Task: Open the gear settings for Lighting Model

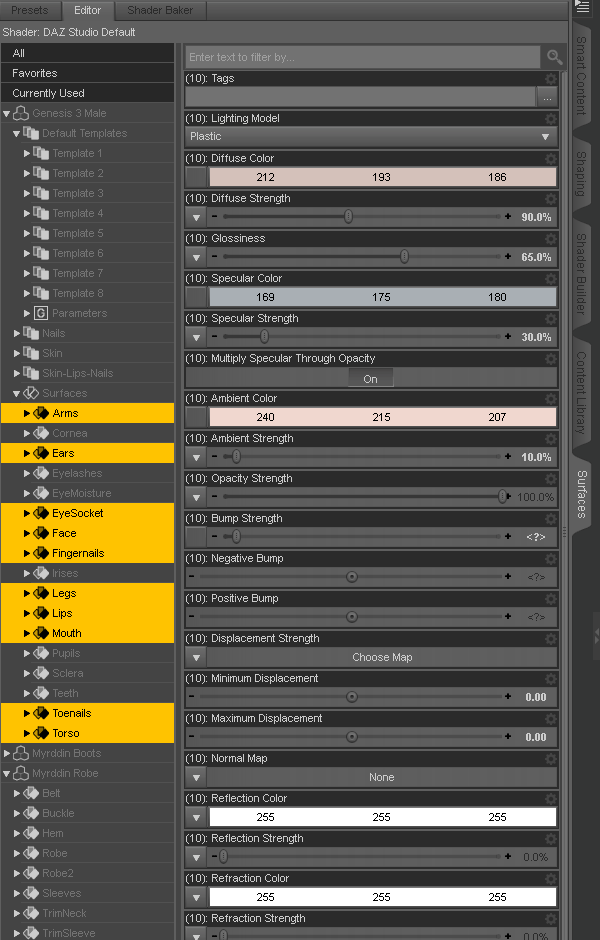Action: pos(550,119)
